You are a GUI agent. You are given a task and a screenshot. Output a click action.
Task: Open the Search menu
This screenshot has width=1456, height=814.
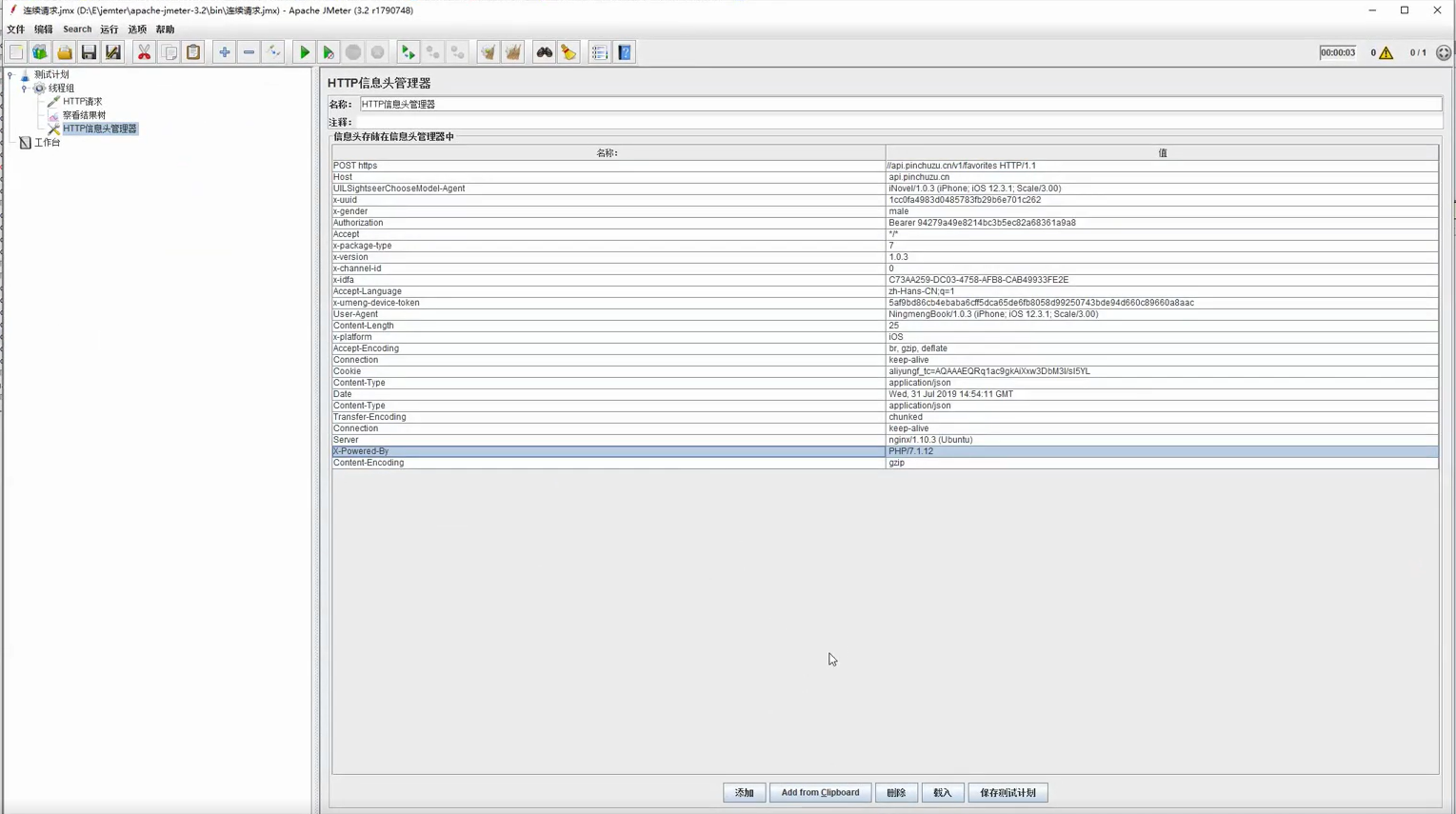click(x=77, y=30)
